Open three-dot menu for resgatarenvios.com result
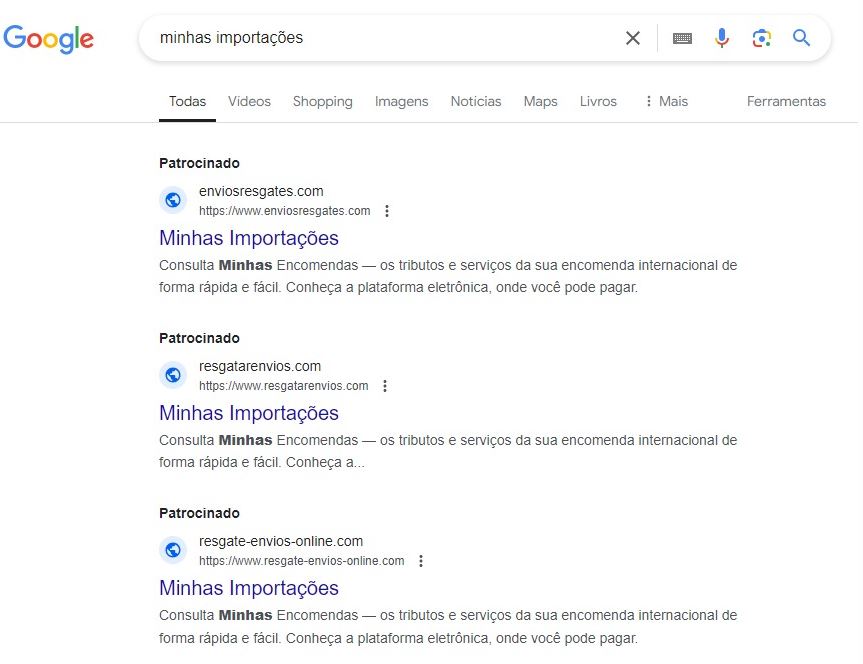 pos(387,386)
